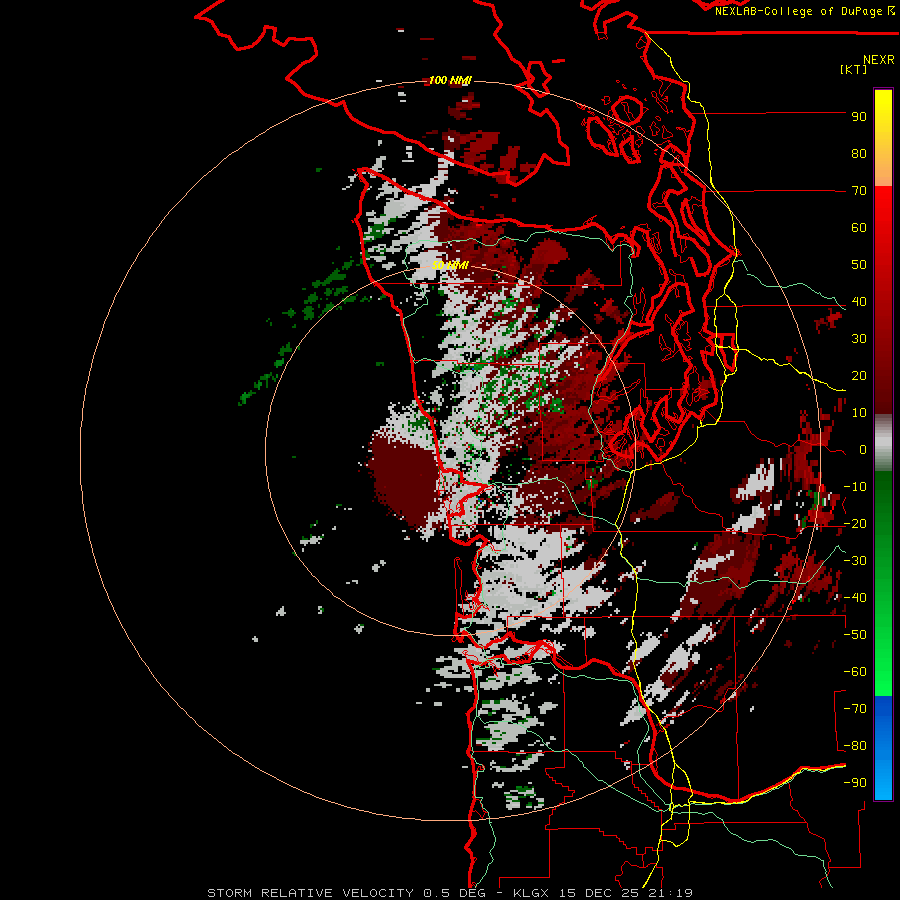The image size is (900, 900).
Task: Pick the gray zero-velocity color bar segment
Action: (x=883, y=443)
